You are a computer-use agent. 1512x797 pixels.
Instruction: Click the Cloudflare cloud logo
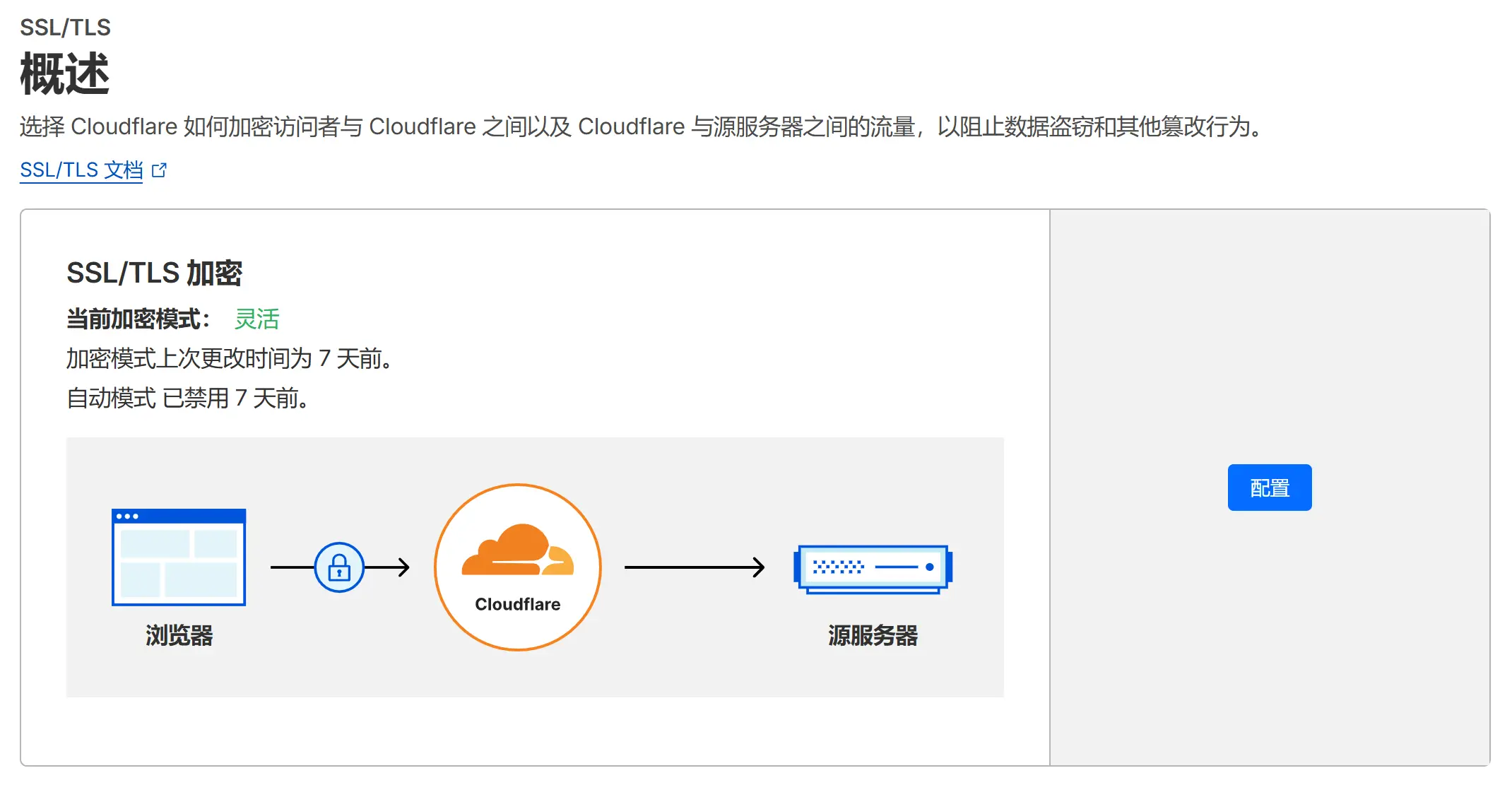coord(518,550)
